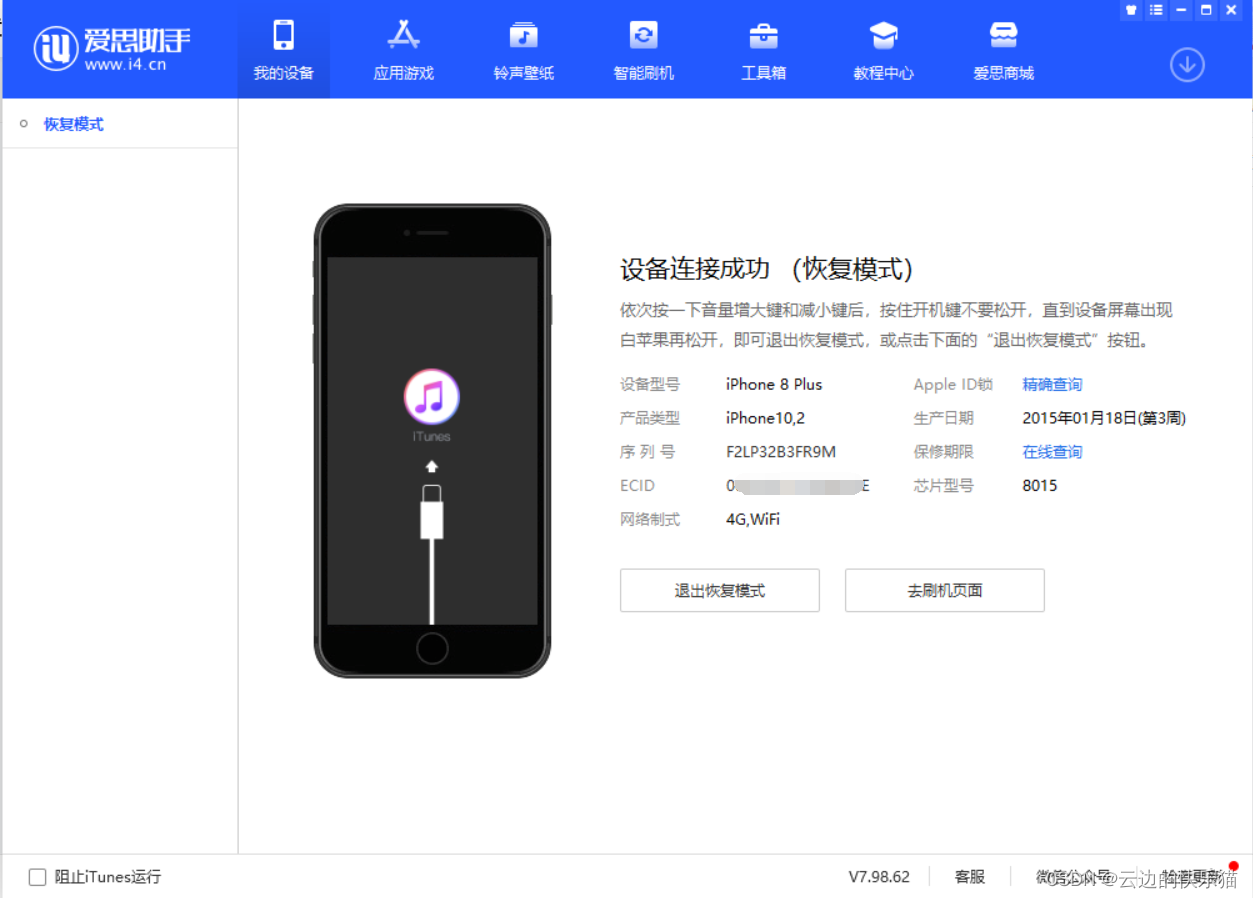Click the skin (shirt) icon in title bar

pos(1132,10)
